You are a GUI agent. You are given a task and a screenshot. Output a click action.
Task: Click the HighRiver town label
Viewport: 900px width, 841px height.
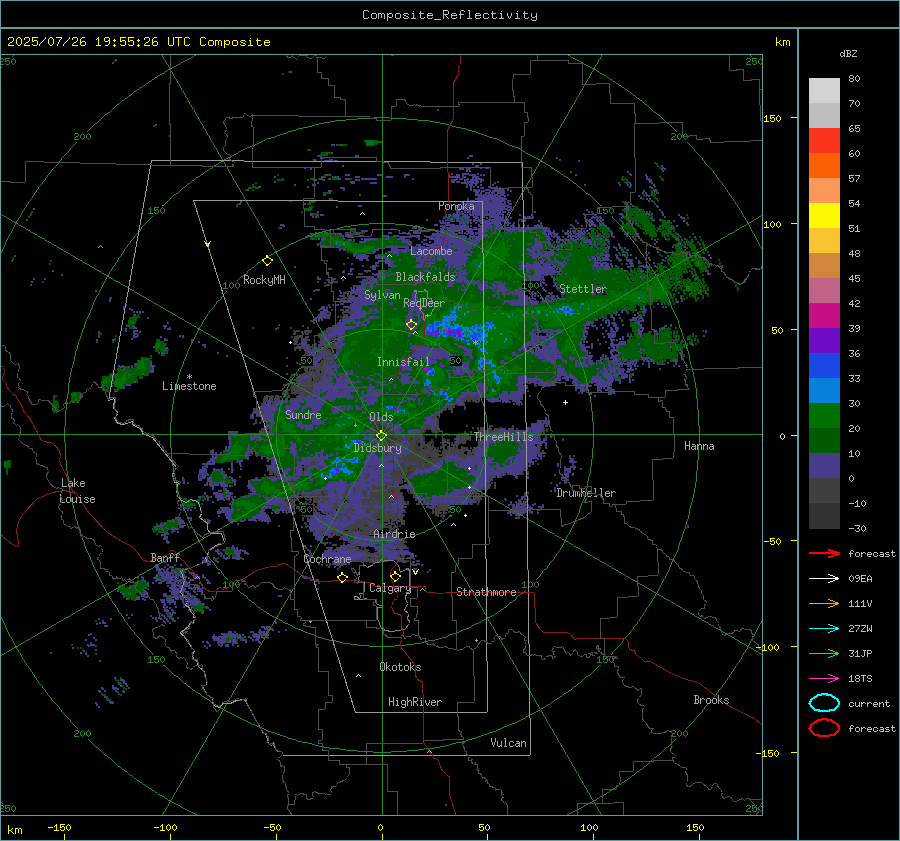[x=415, y=702]
